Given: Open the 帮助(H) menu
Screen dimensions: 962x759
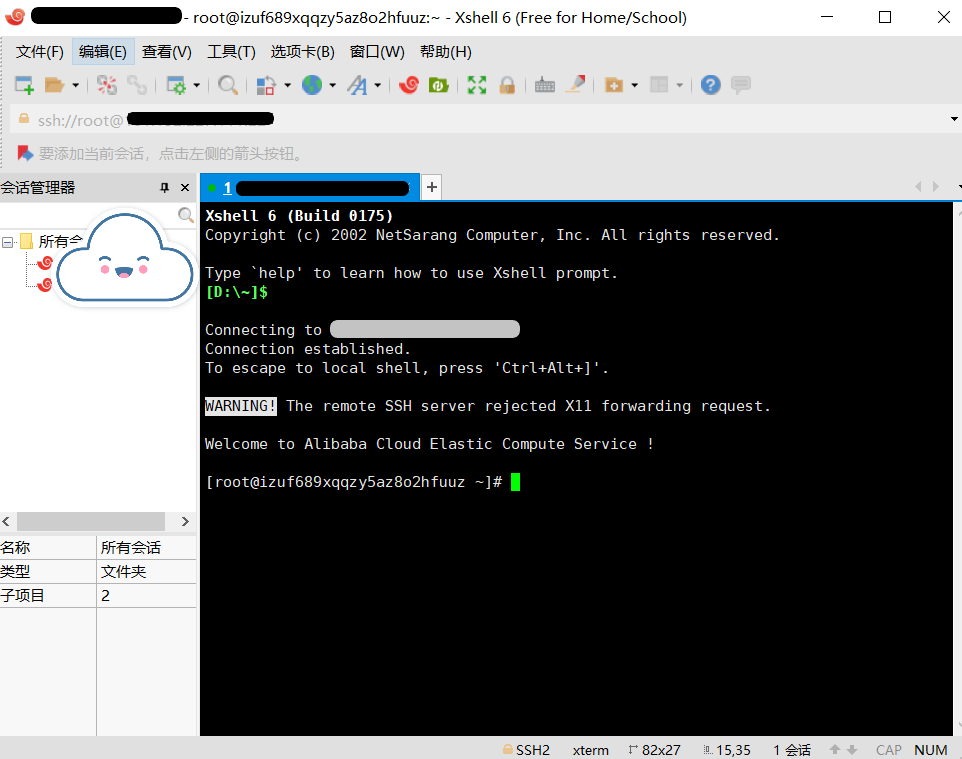Looking at the screenshot, I should coord(446,52).
